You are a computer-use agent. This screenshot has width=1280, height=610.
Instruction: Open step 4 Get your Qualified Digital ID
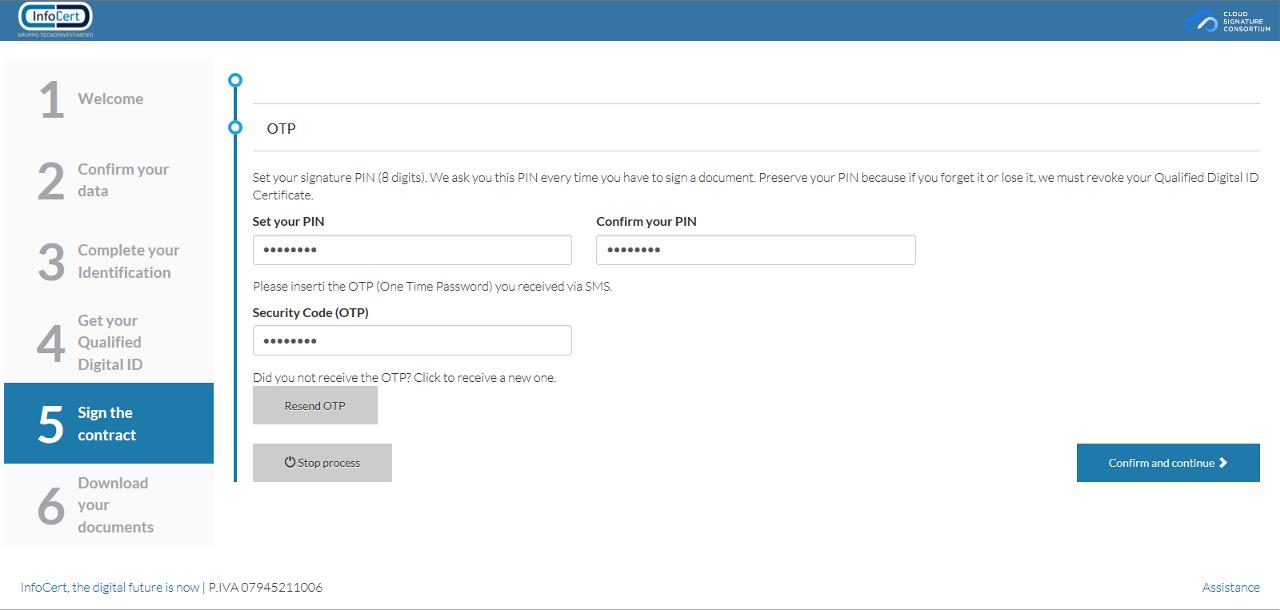[x=109, y=342]
